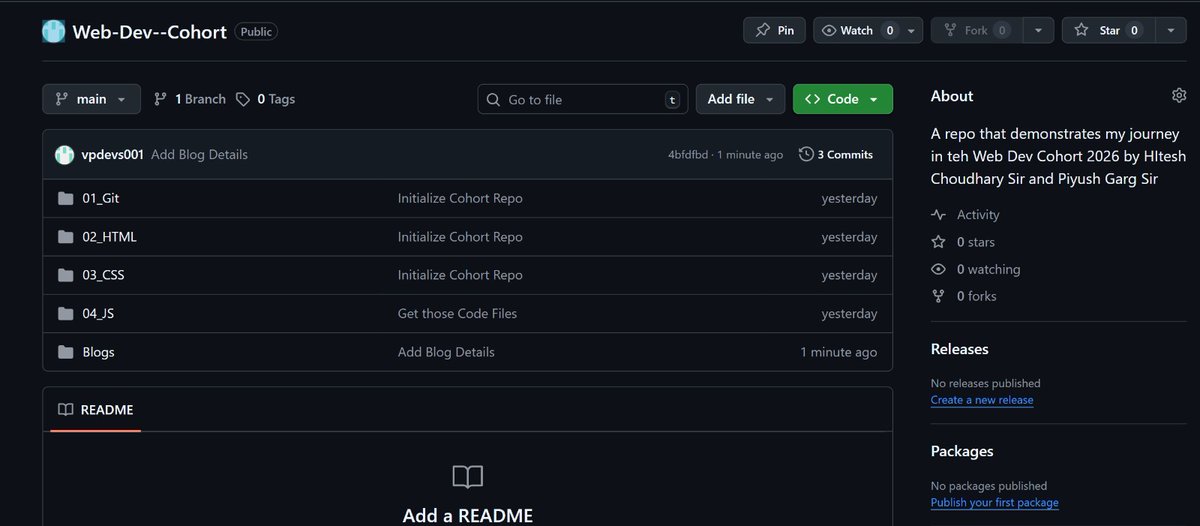View the 3 Commits history

click(836, 155)
